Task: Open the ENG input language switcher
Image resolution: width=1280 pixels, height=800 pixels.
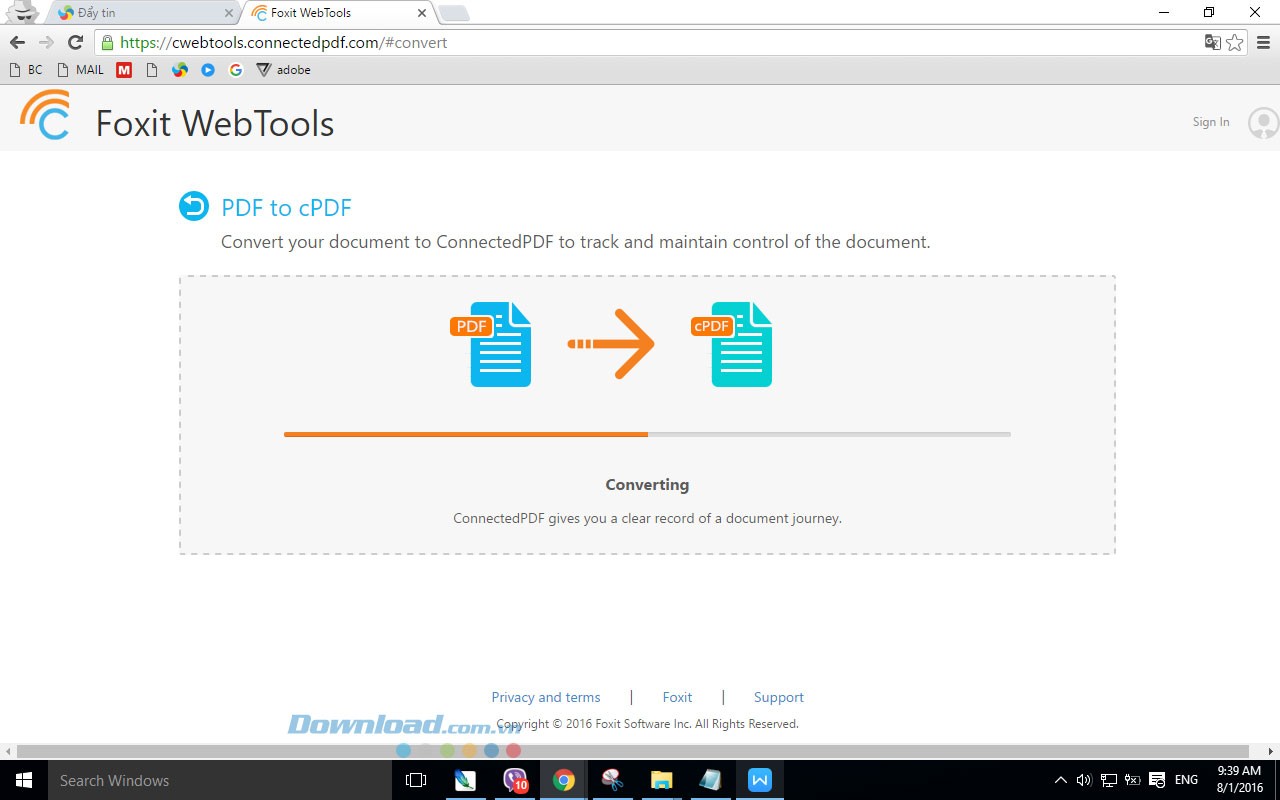Action: (x=1186, y=780)
